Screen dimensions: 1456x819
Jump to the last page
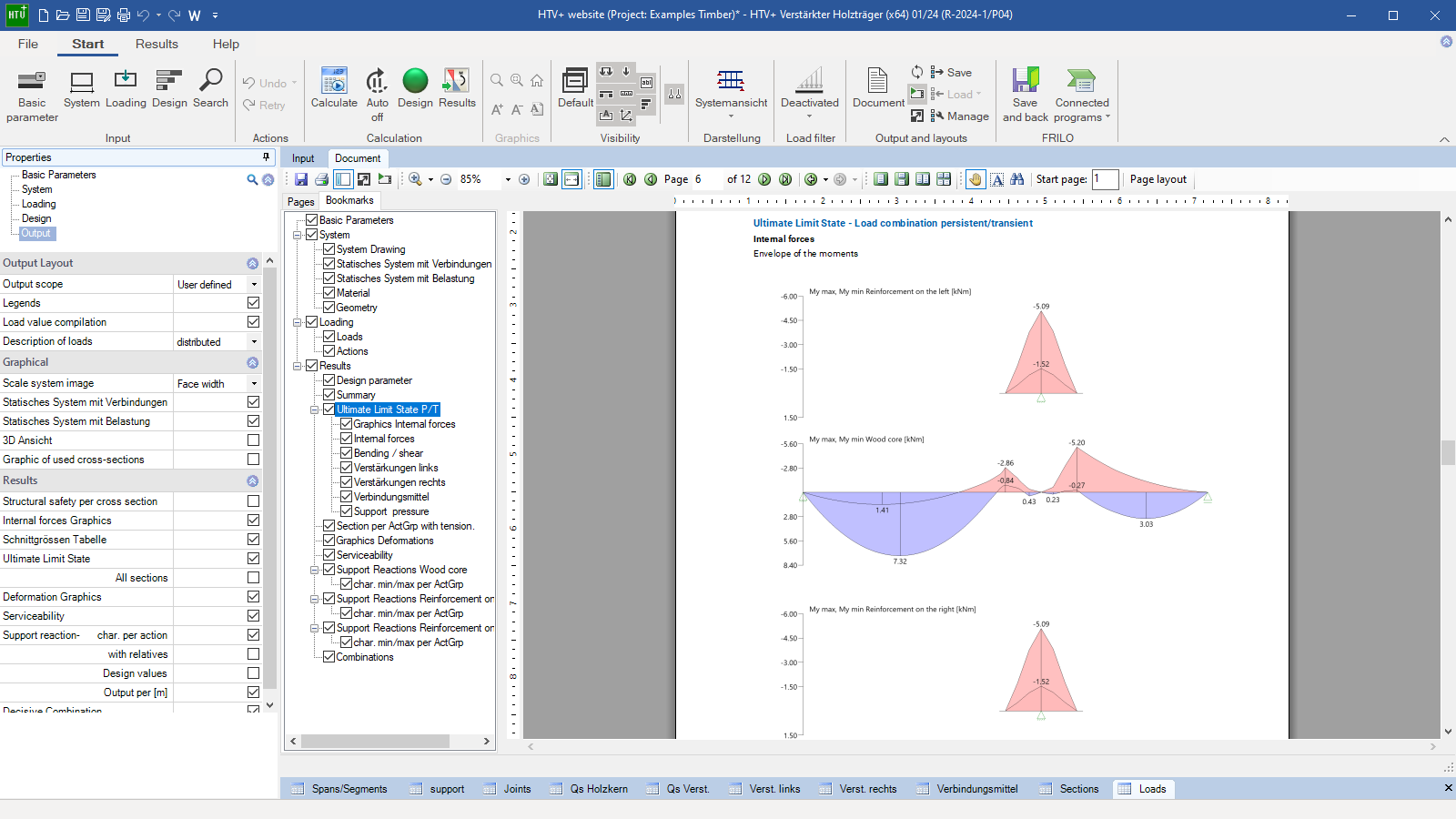[785, 179]
